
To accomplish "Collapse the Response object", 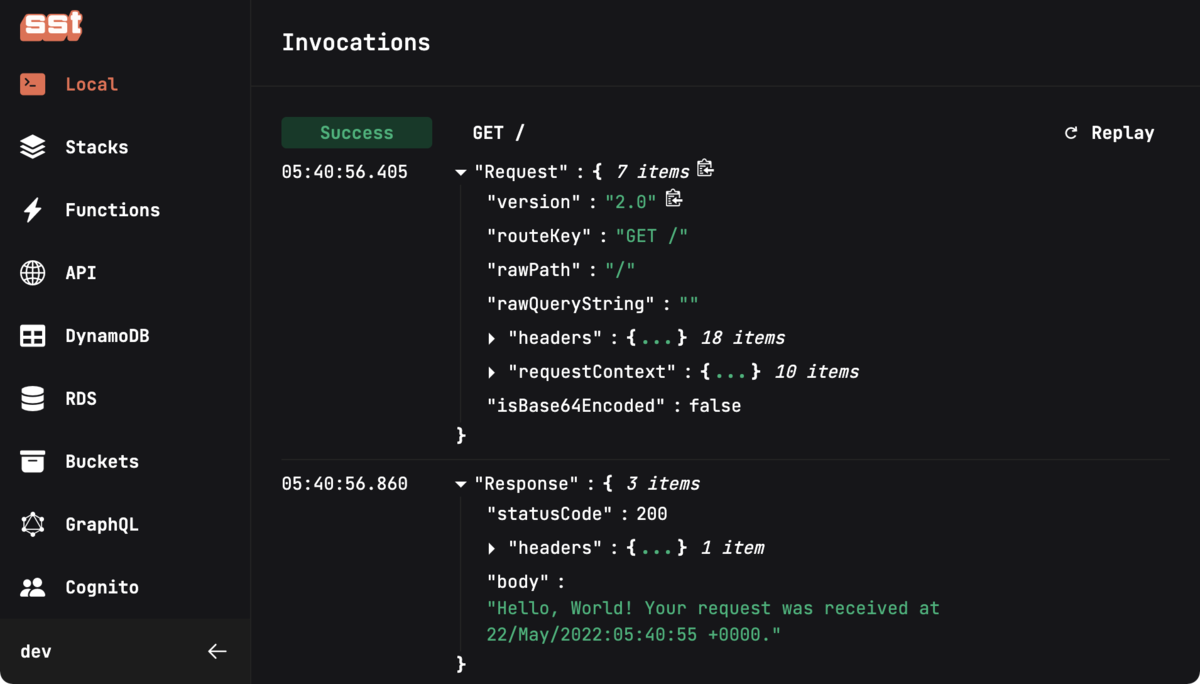I will [x=460, y=483].
